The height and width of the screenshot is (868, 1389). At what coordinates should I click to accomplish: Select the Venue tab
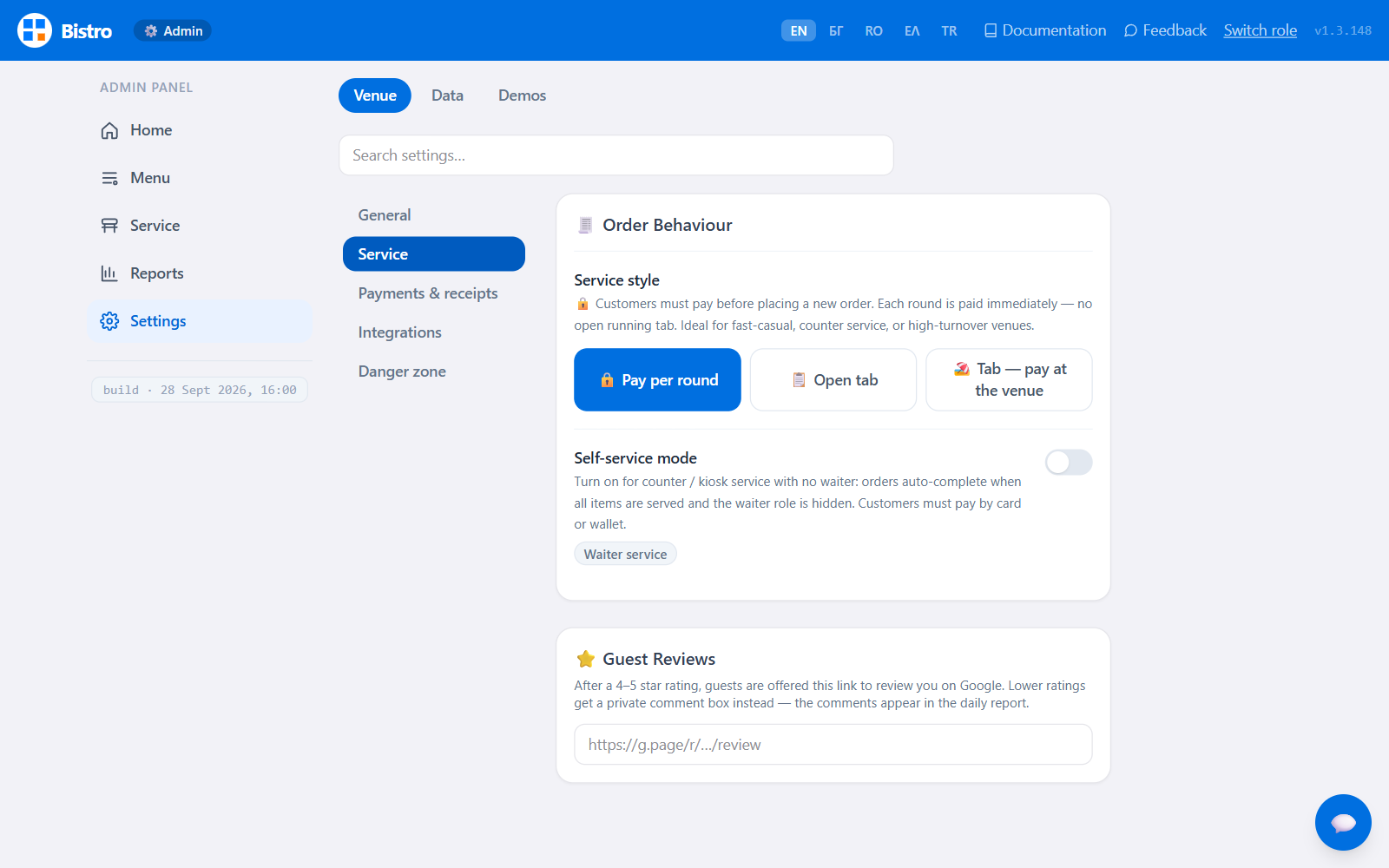pyautogui.click(x=375, y=95)
